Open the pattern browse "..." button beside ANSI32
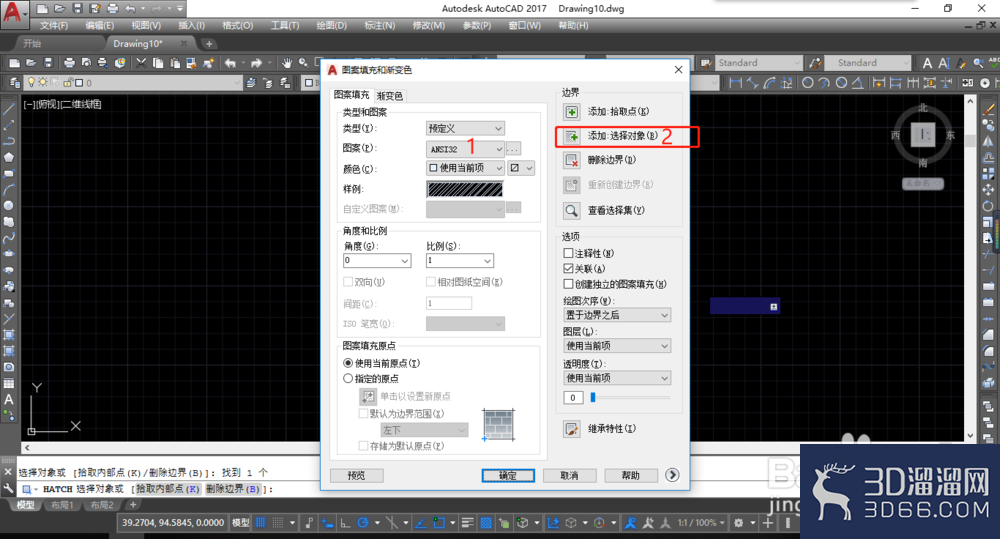Viewport: 1000px width, 539px height. (x=513, y=149)
